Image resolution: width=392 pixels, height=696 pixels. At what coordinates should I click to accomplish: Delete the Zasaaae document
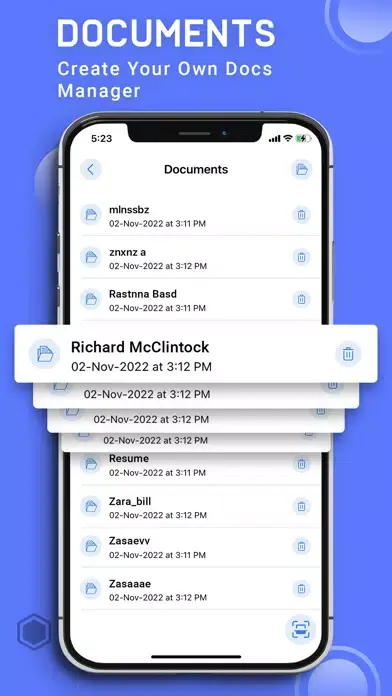(301, 589)
